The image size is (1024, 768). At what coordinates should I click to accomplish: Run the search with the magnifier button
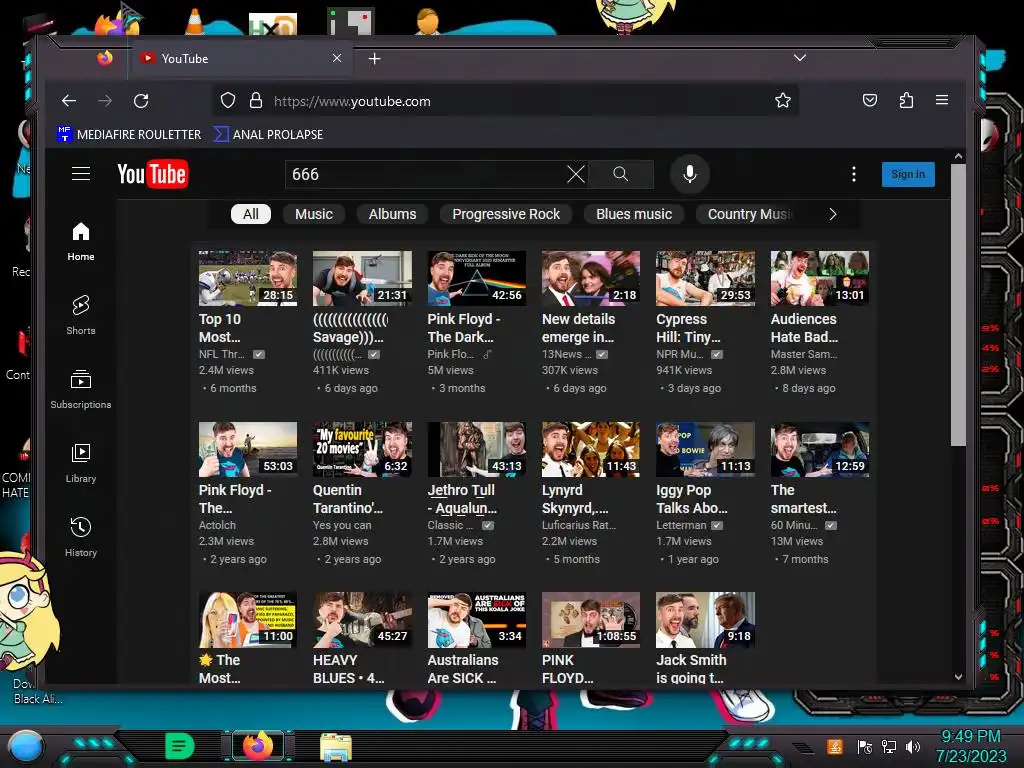[x=620, y=174]
